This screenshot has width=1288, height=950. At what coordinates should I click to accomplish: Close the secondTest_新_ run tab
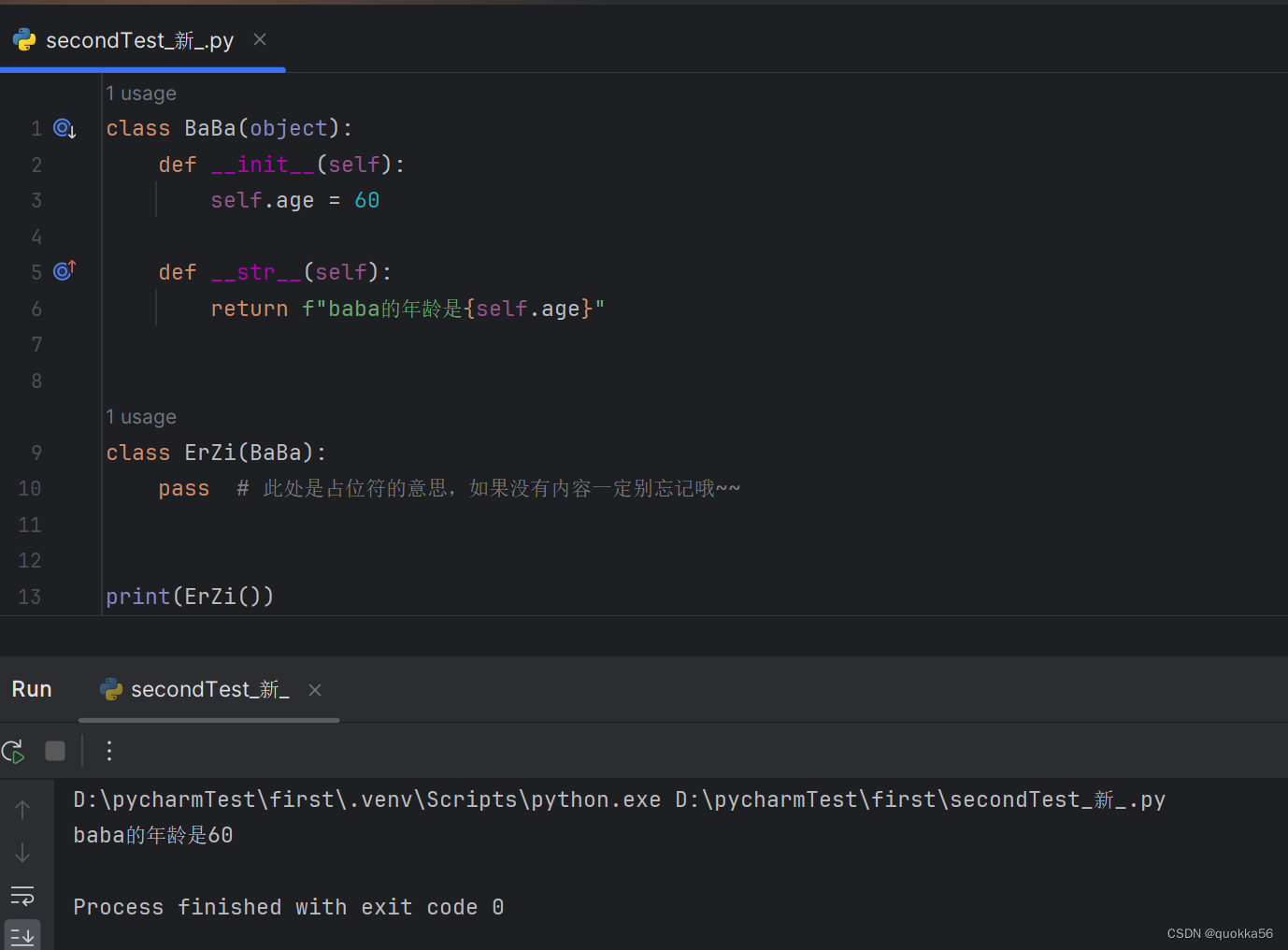[x=315, y=689]
